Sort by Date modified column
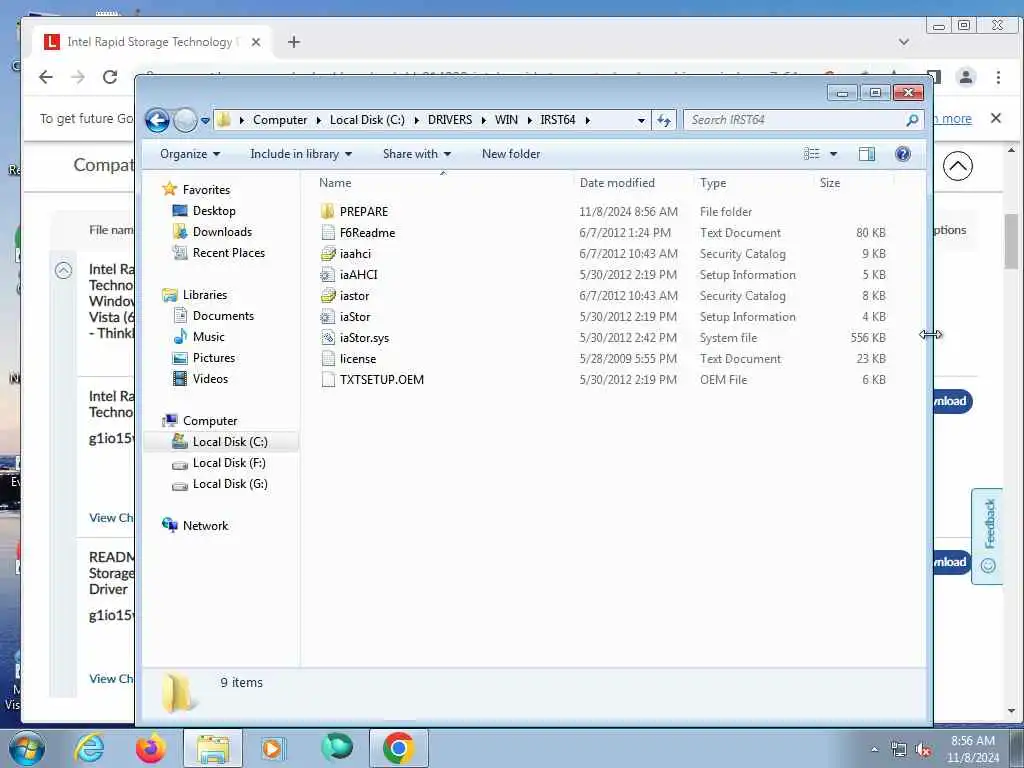This screenshot has width=1024, height=768. [x=616, y=183]
